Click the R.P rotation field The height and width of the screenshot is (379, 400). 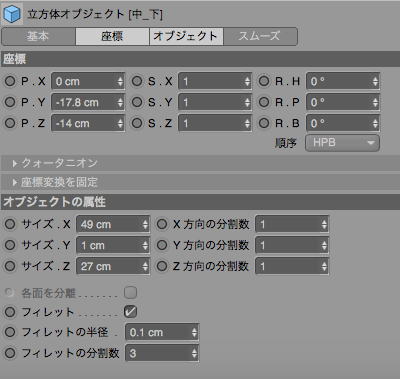point(343,102)
